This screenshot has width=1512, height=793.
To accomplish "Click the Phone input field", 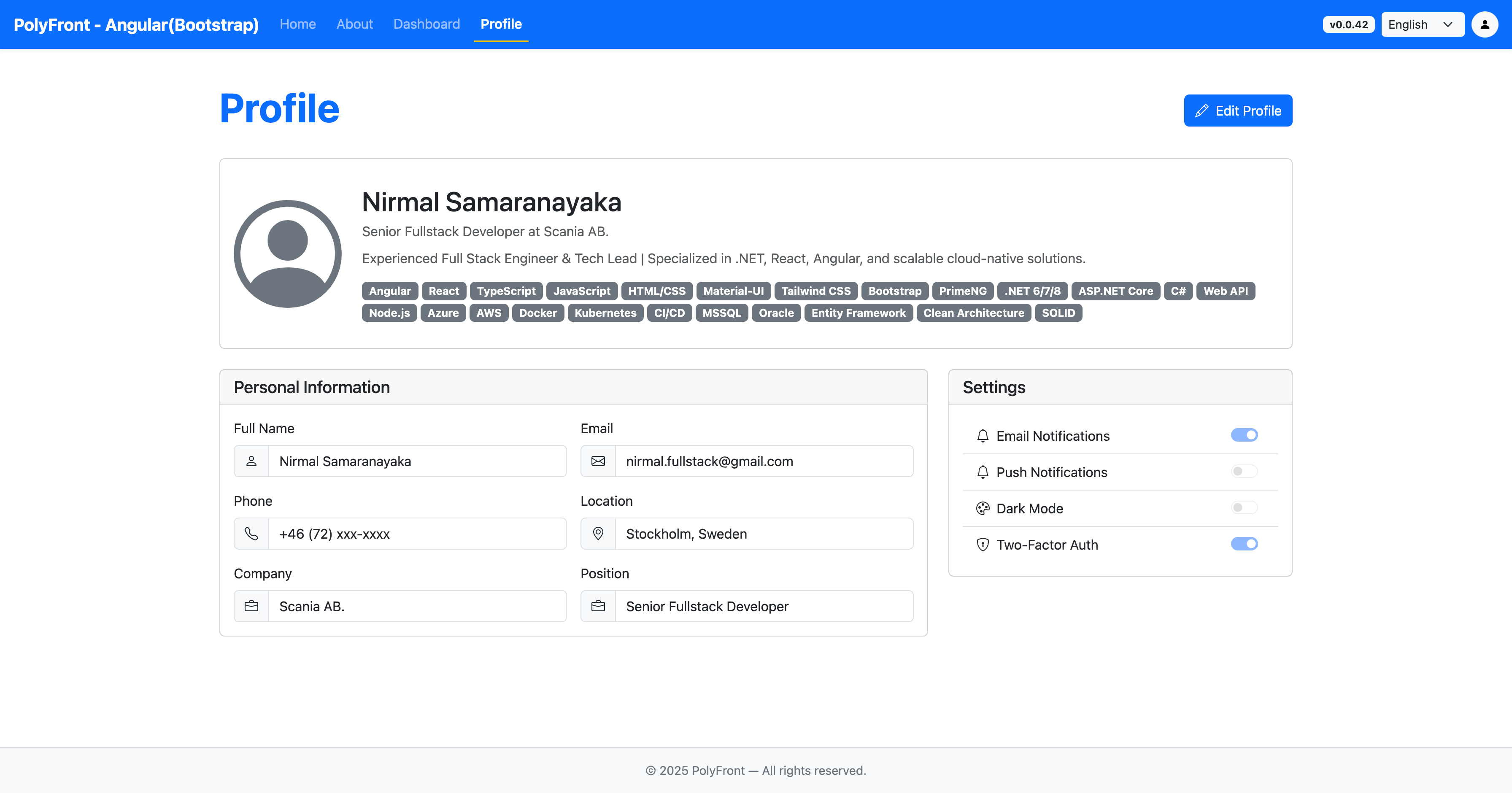I will [417, 534].
